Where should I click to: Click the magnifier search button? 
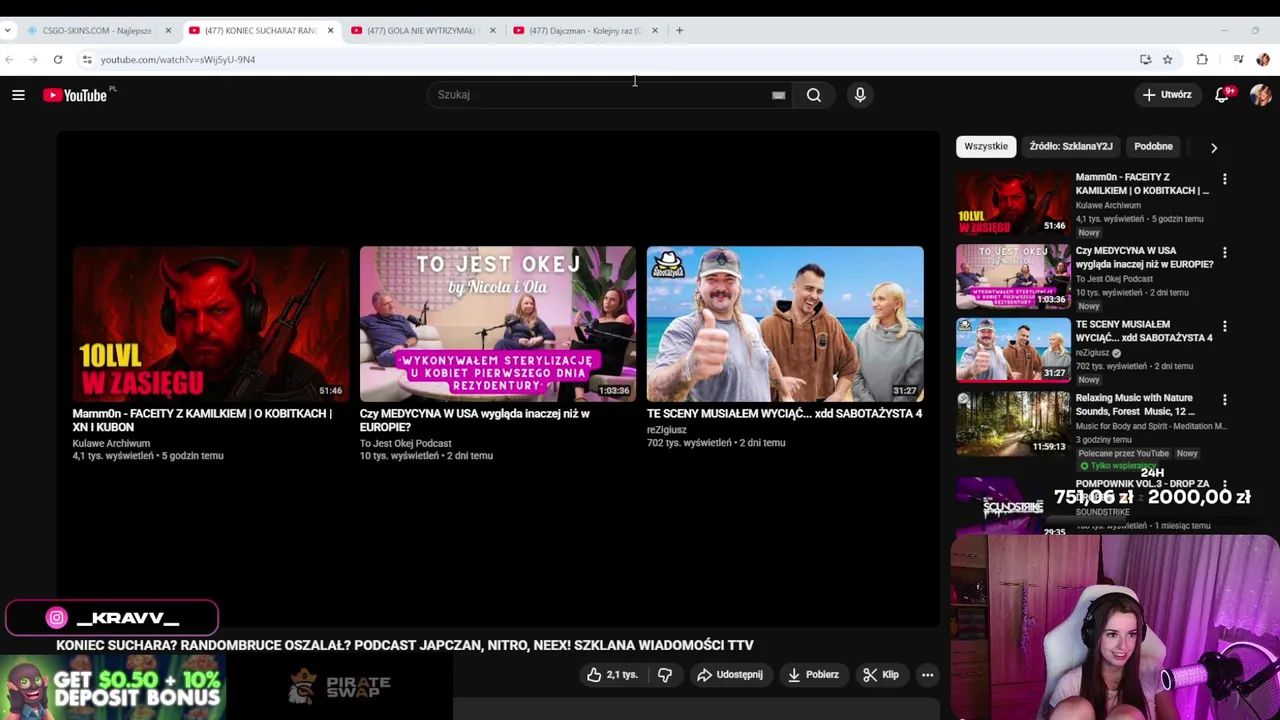click(814, 95)
